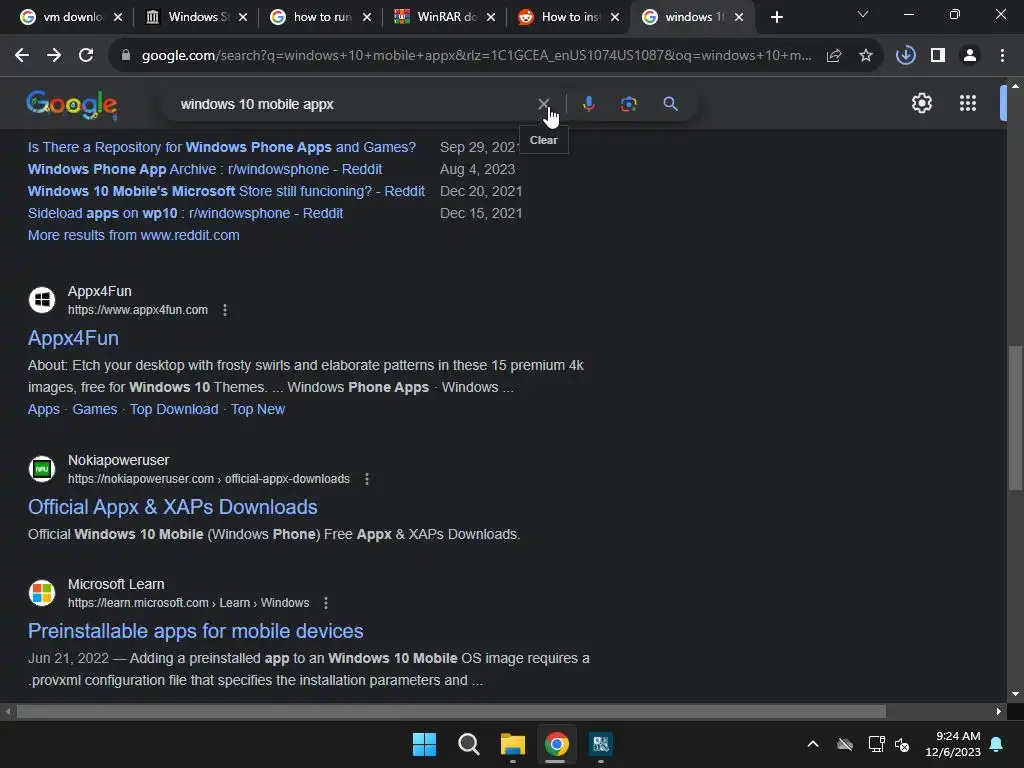
Task: Open 'Is There a Repository for Windows Phone Apps' link
Action: (x=222, y=148)
